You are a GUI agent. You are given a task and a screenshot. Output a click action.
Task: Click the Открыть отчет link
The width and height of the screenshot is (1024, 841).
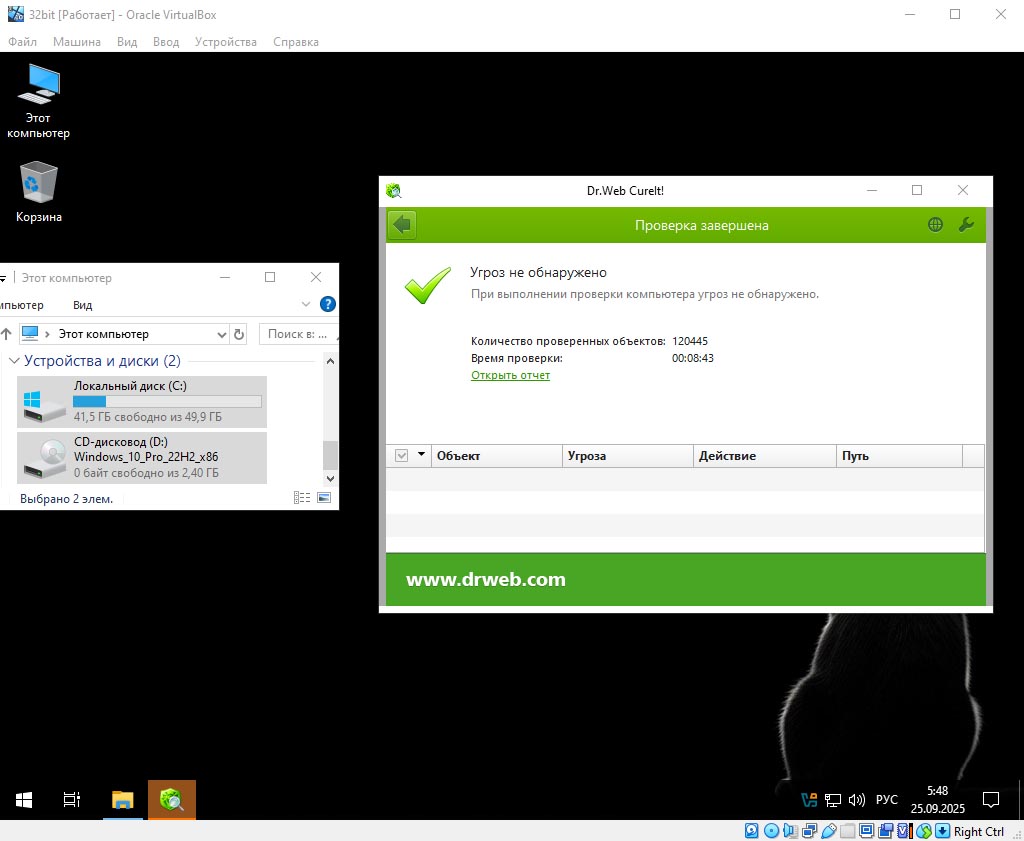[x=510, y=375]
